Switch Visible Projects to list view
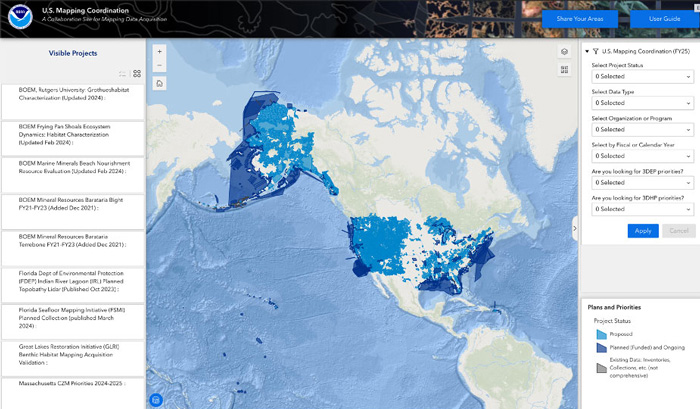Image resolution: width=700 pixels, height=409 pixels. pos(122,74)
